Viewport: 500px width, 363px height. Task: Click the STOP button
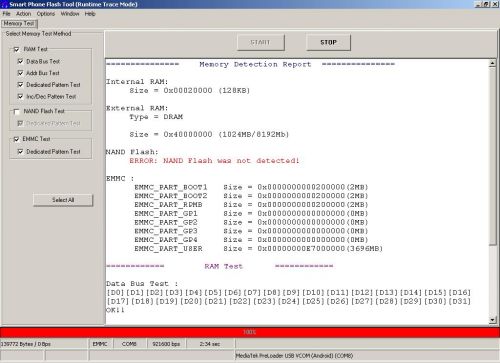tap(328, 42)
